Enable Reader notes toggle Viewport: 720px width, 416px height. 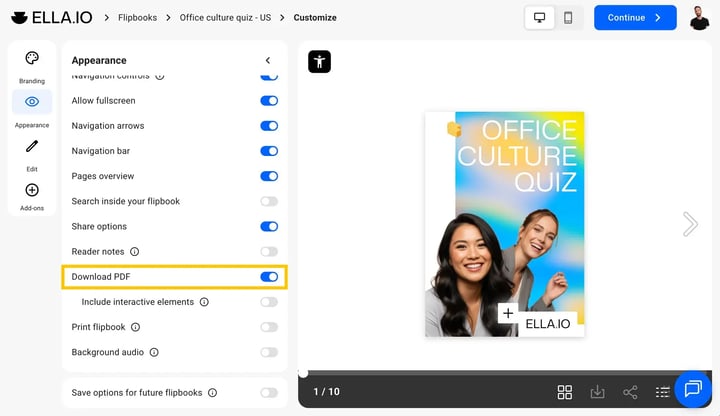point(269,252)
